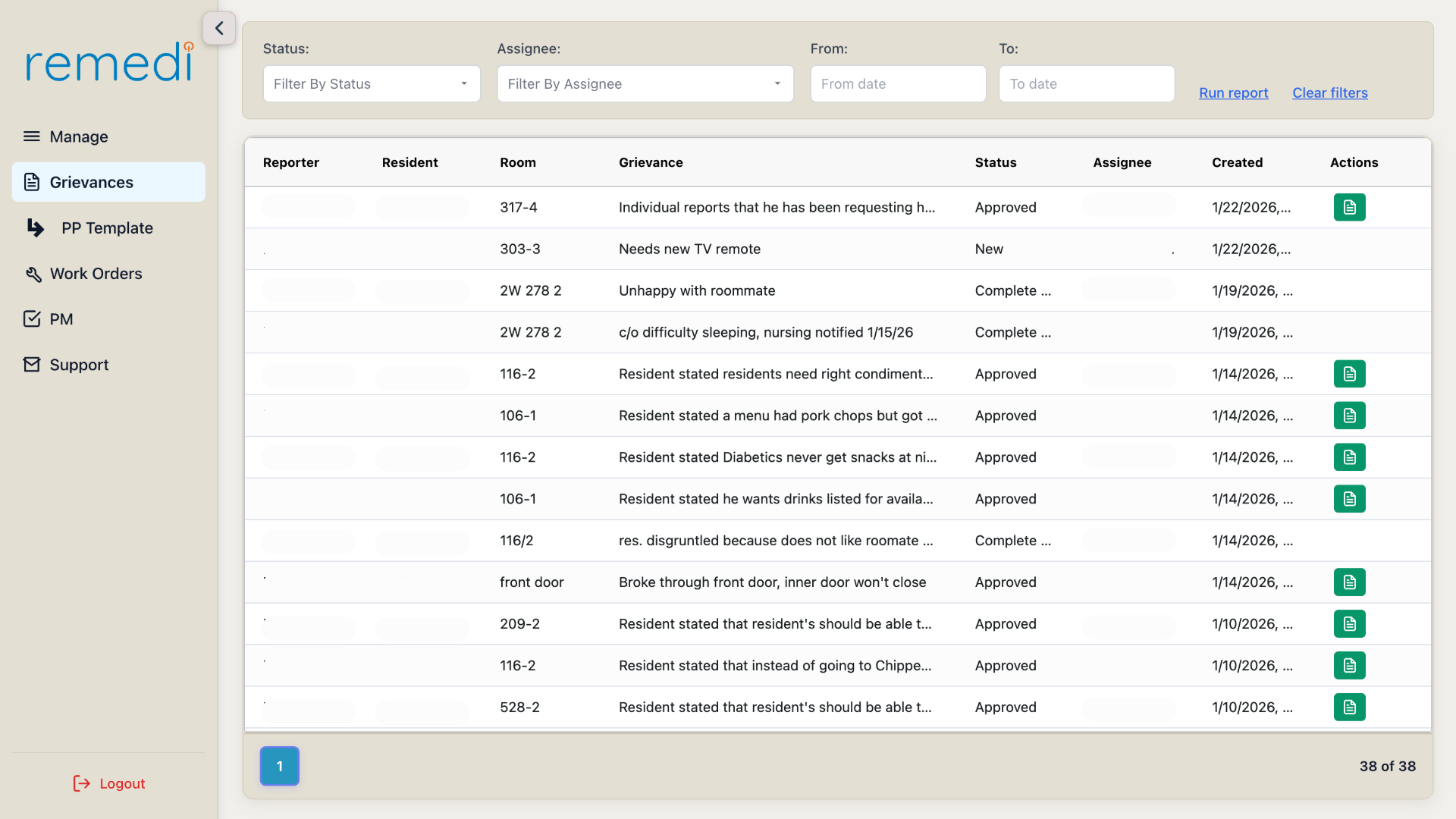Viewport: 1456px width, 819px height.
Task: Expand the Filter By Assignee dropdown
Action: click(645, 83)
